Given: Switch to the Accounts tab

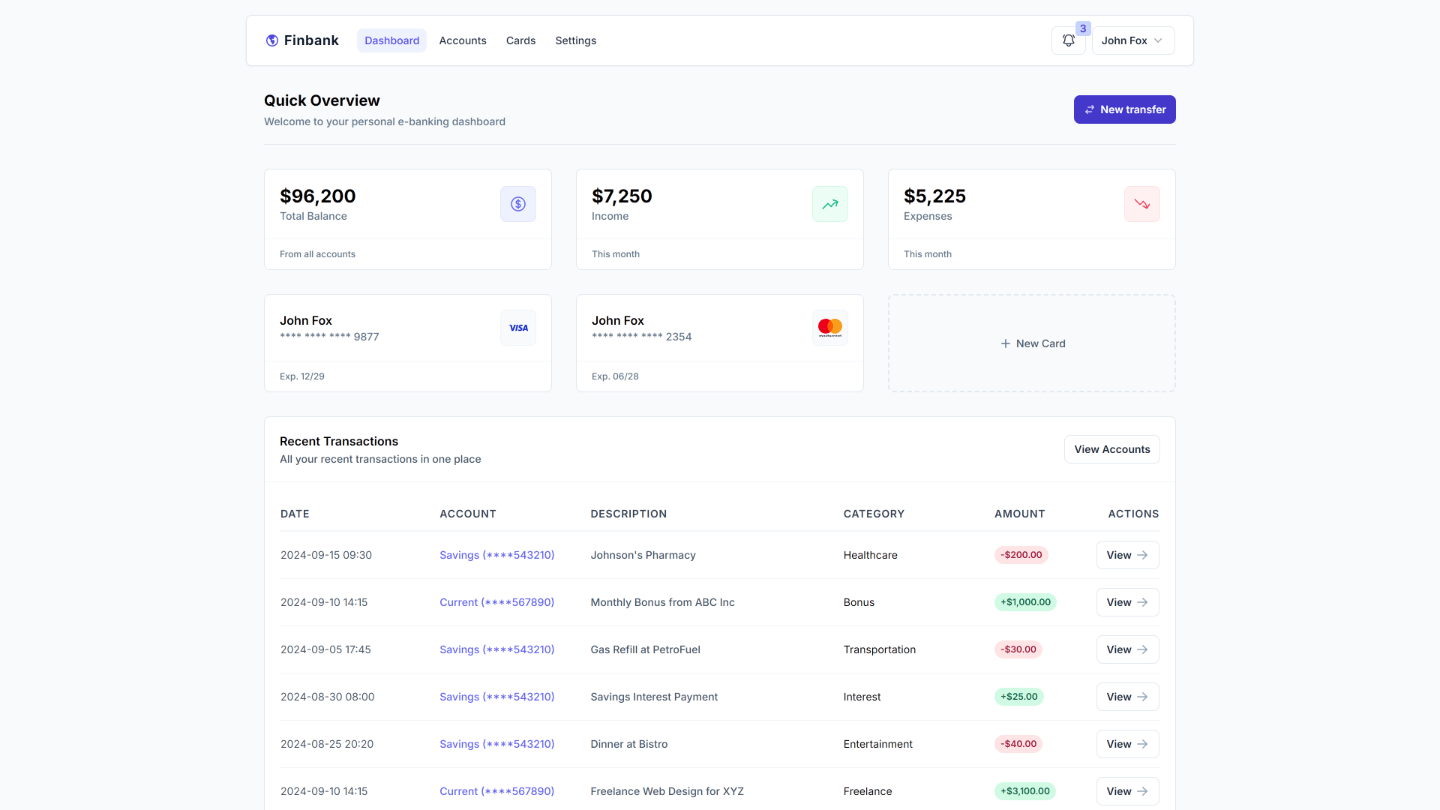Looking at the screenshot, I should 462,40.
